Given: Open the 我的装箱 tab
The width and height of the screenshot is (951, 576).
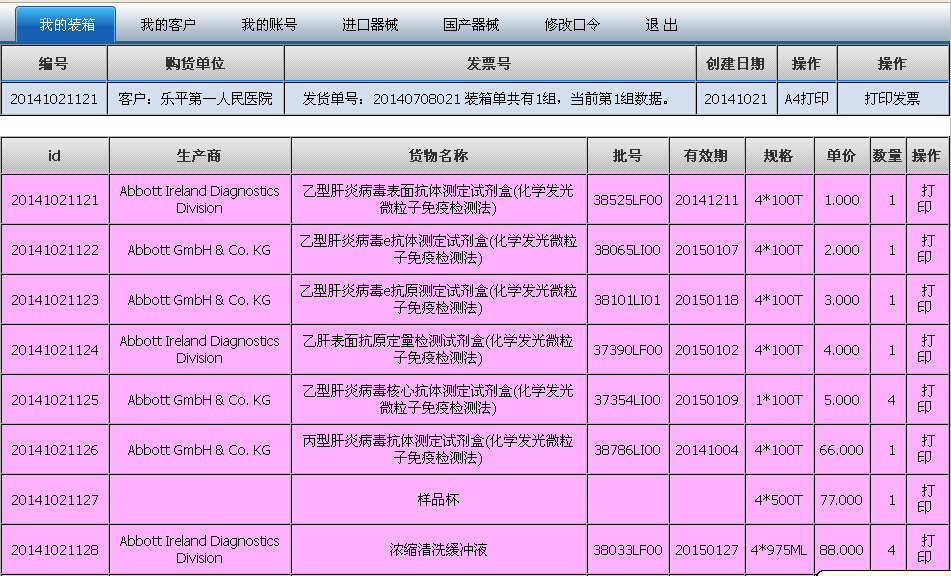Looking at the screenshot, I should (x=66, y=25).
